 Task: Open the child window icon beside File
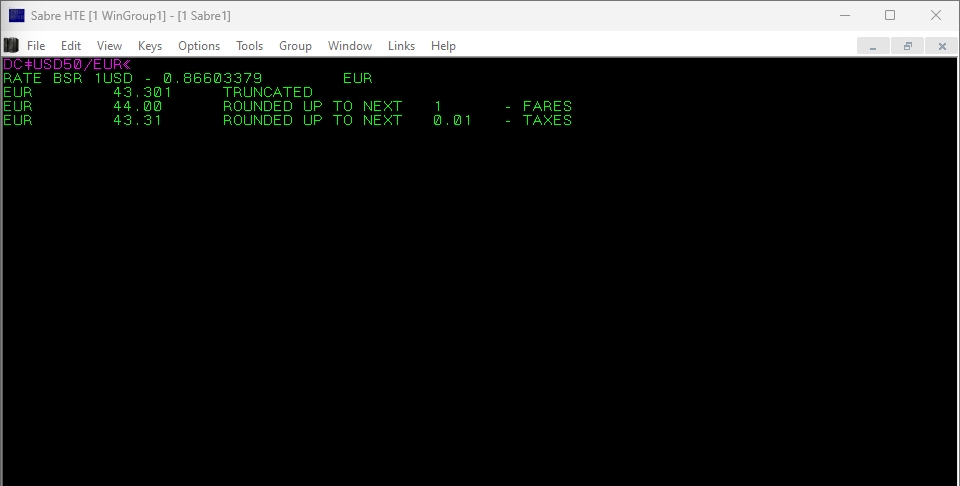click(12, 45)
